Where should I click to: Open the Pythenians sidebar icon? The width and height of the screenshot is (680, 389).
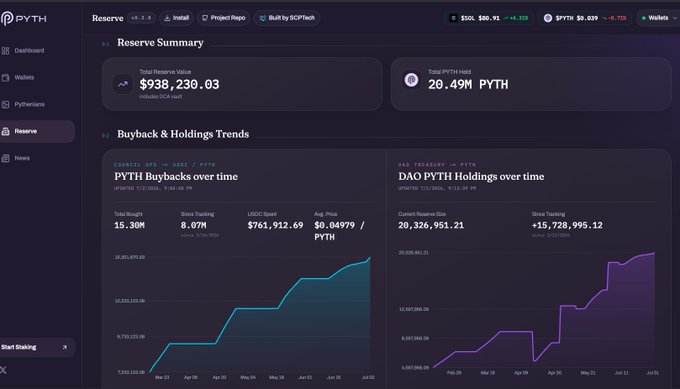pos(6,105)
